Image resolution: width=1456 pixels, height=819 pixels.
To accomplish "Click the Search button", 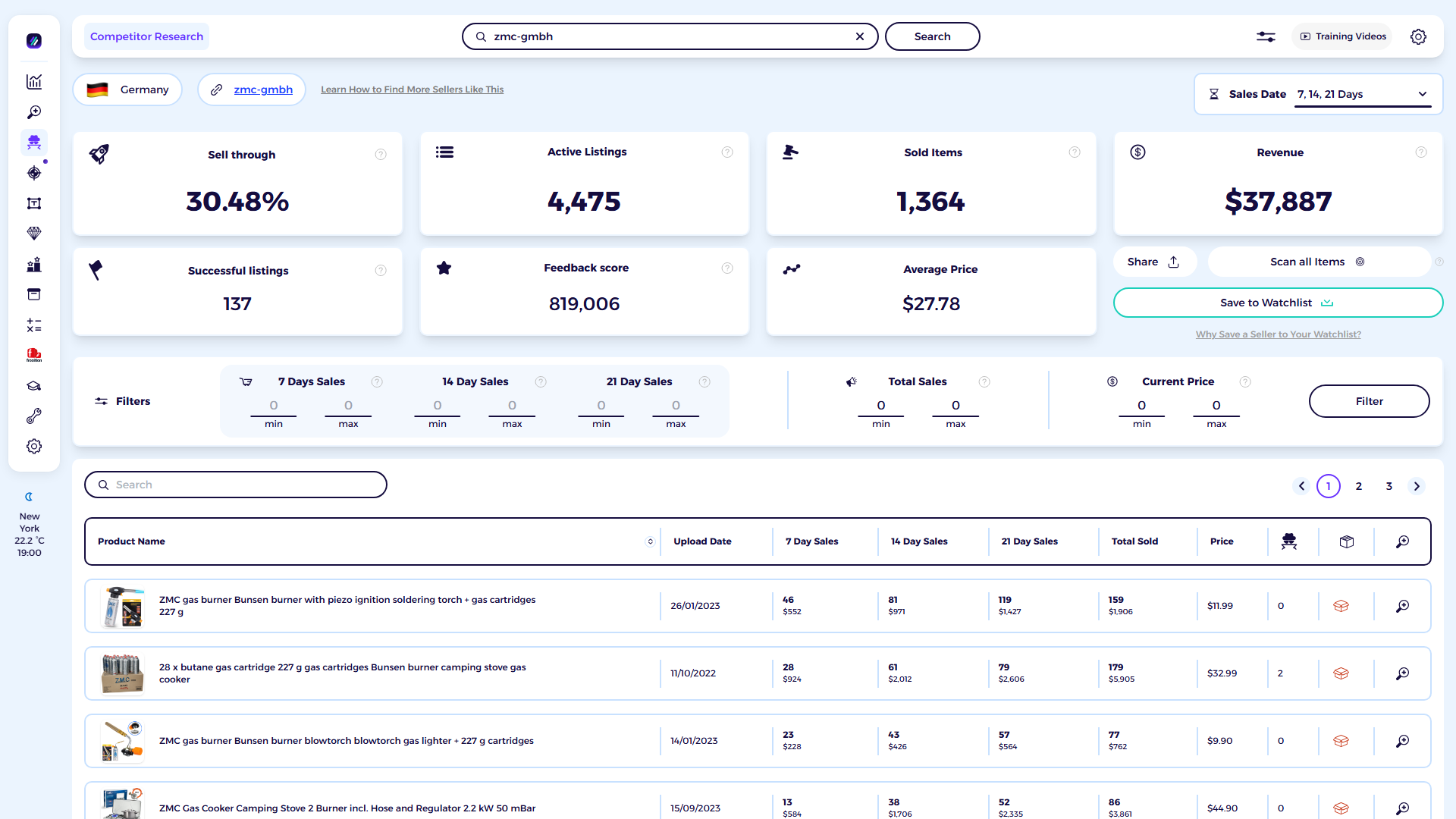I will tap(932, 36).
